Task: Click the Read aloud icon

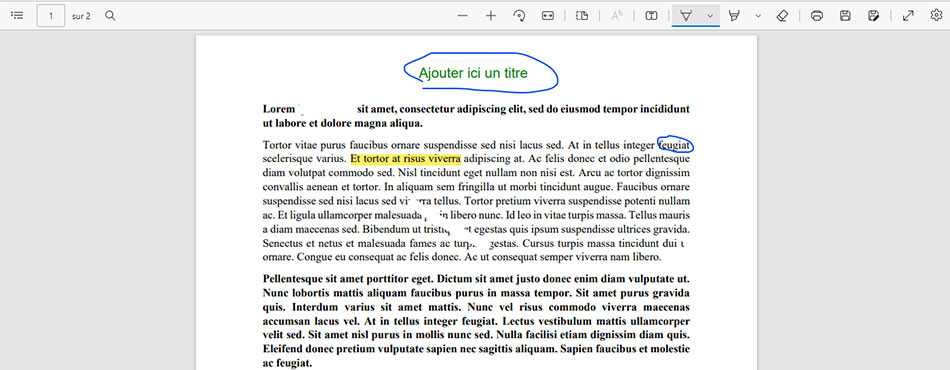Action: point(617,16)
